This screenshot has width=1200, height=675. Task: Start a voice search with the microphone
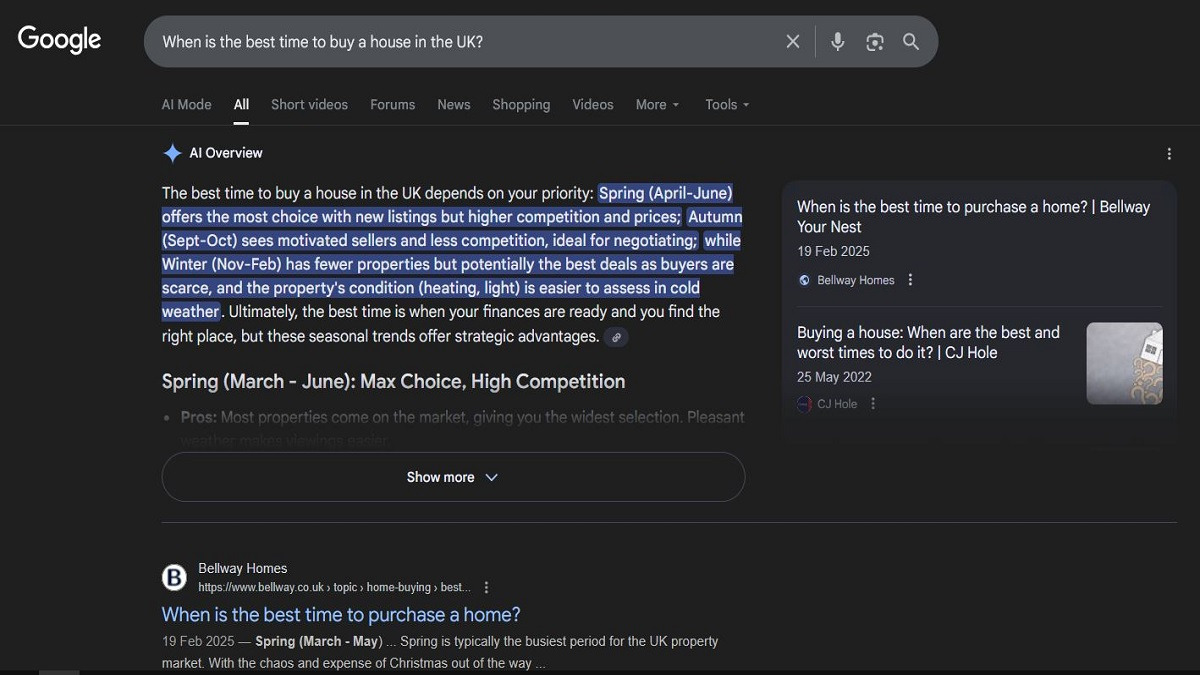pyautogui.click(x=837, y=41)
